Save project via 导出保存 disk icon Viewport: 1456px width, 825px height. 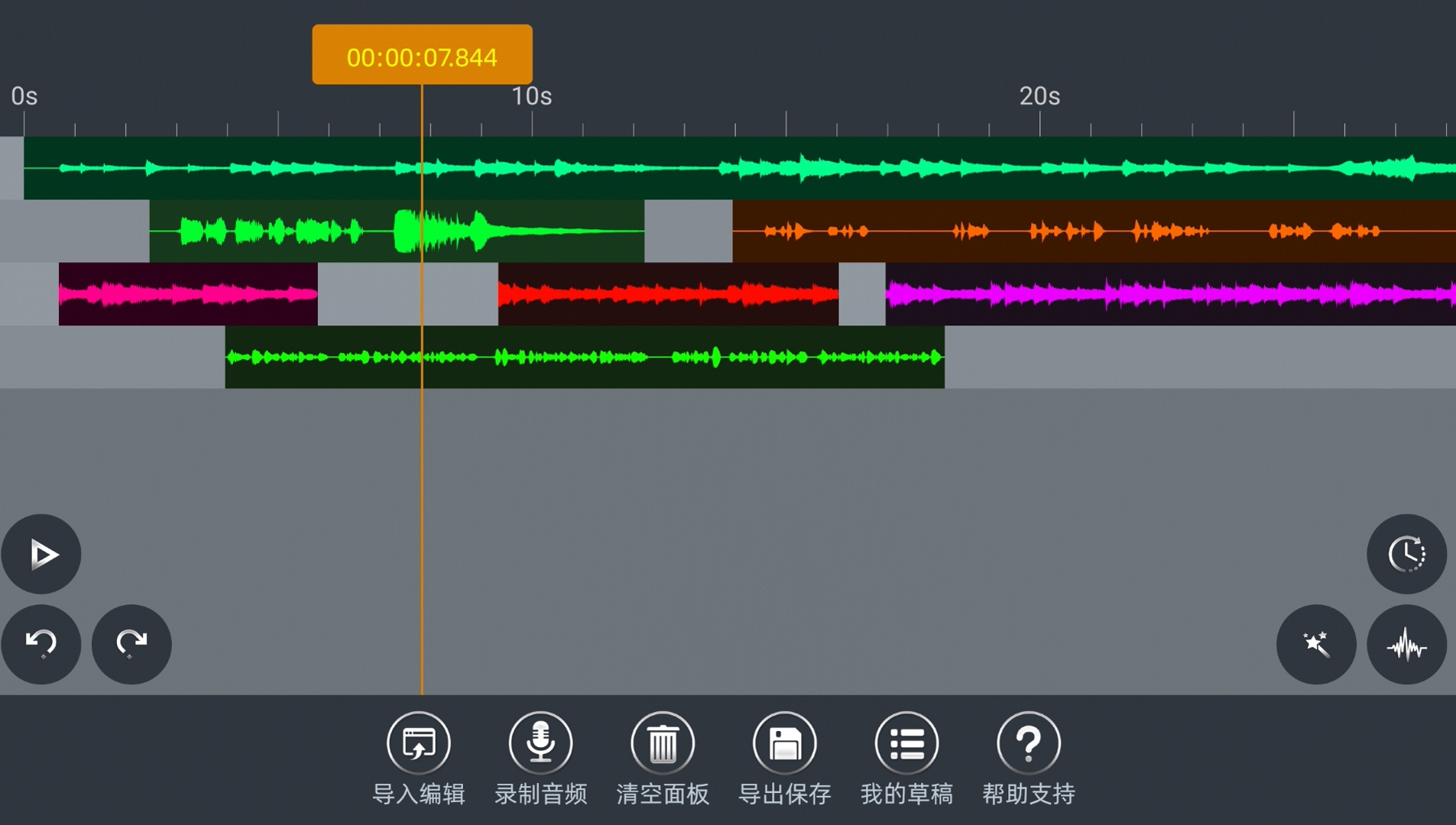click(x=785, y=743)
